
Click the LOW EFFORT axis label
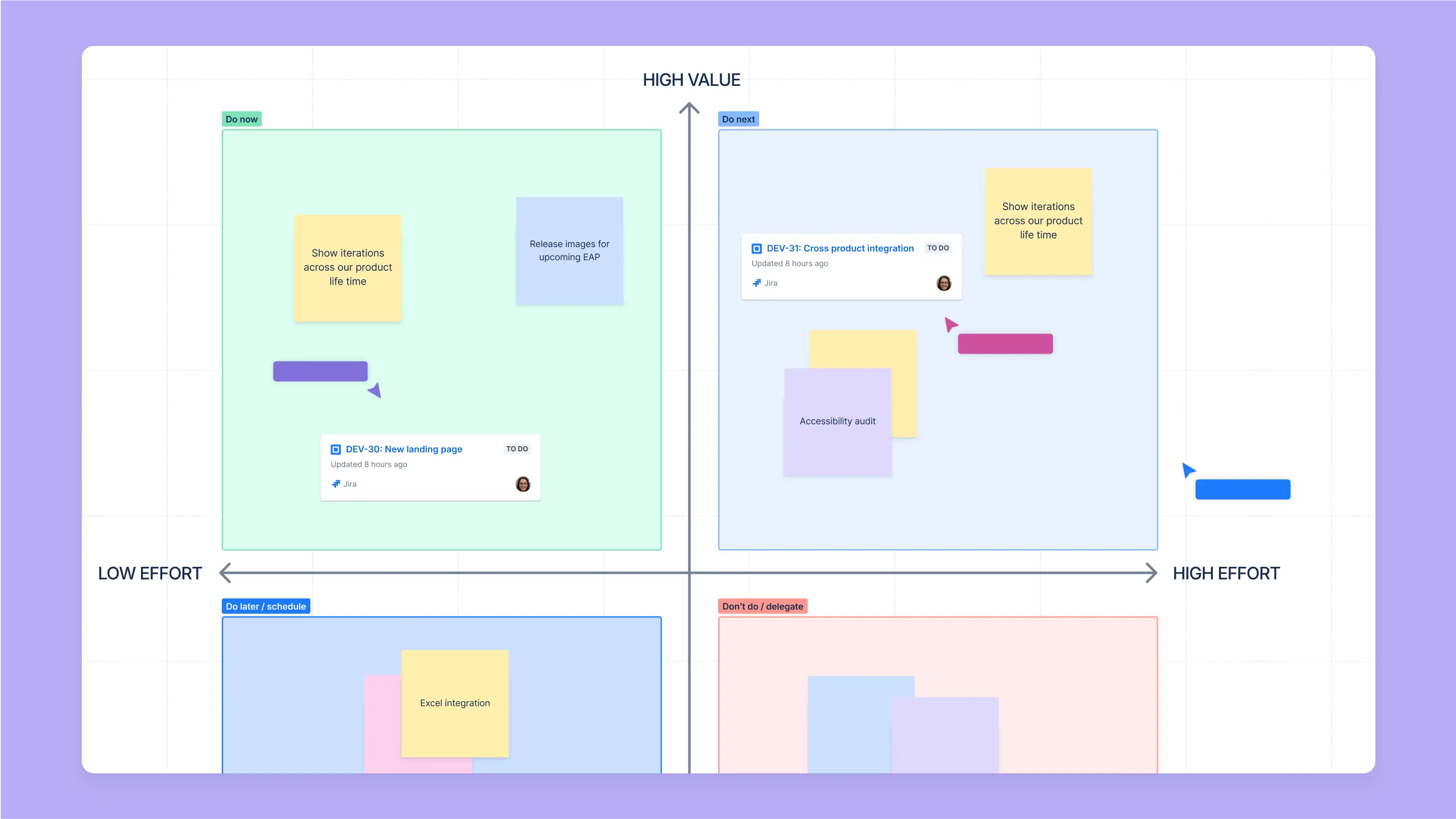click(x=150, y=573)
